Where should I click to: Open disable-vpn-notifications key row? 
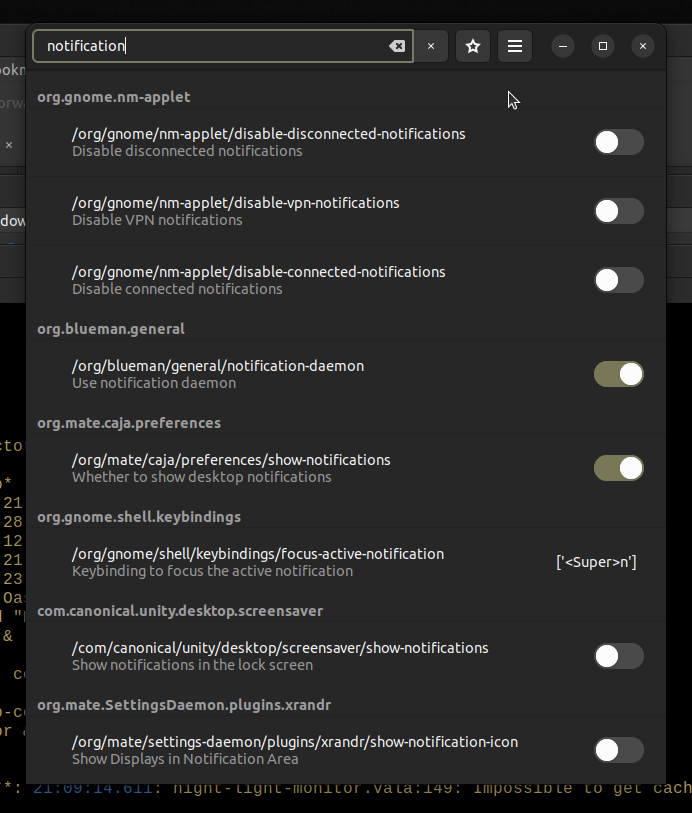(x=236, y=211)
